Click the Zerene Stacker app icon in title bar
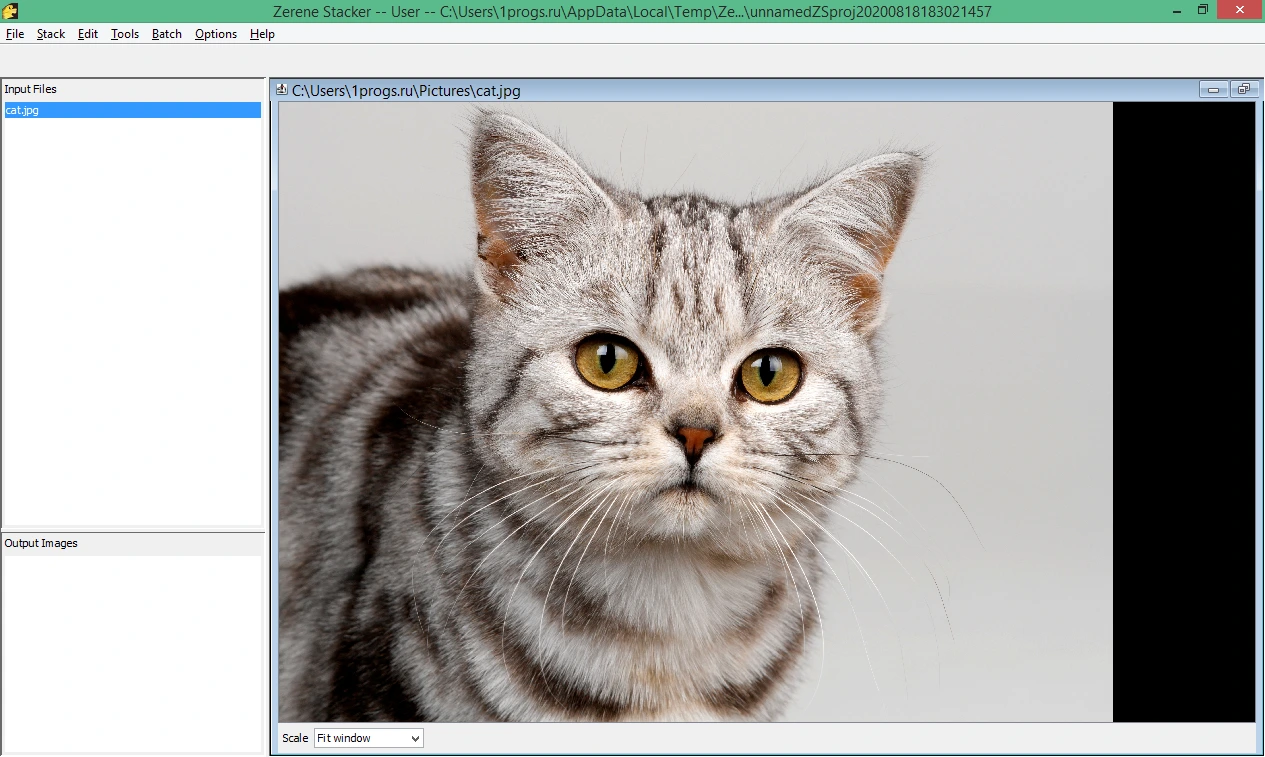This screenshot has width=1265, height=757. 11,11
